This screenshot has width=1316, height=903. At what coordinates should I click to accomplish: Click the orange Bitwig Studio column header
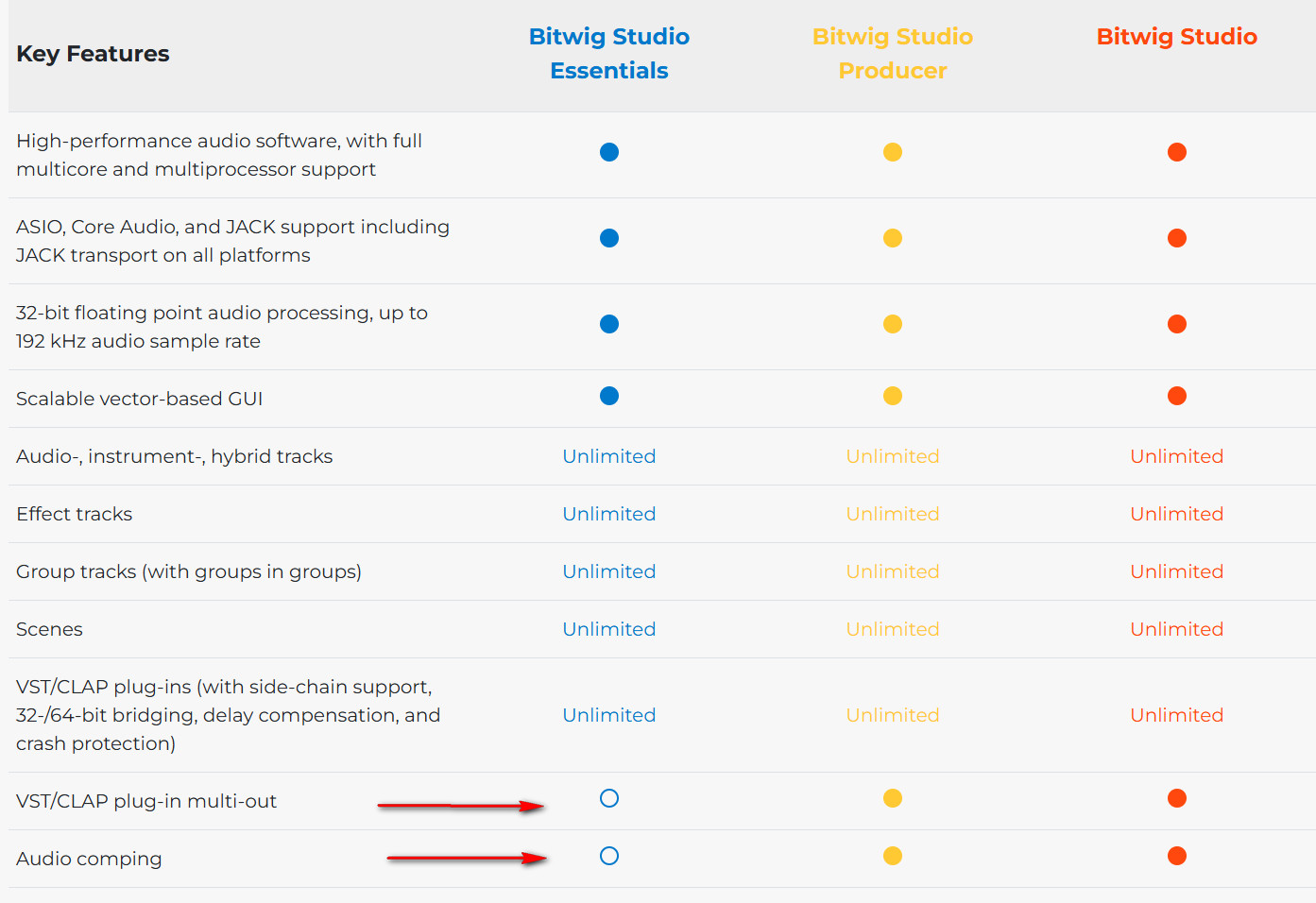click(x=1177, y=37)
